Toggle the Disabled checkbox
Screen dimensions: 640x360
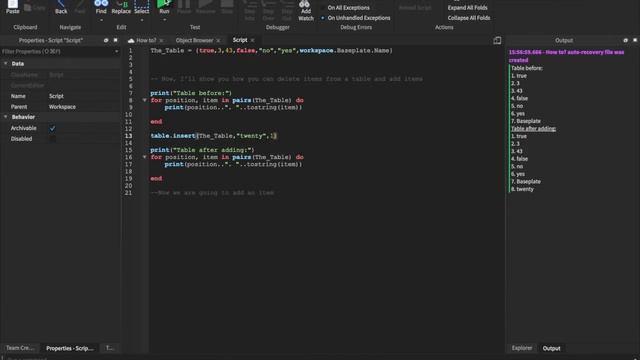click(x=52, y=139)
